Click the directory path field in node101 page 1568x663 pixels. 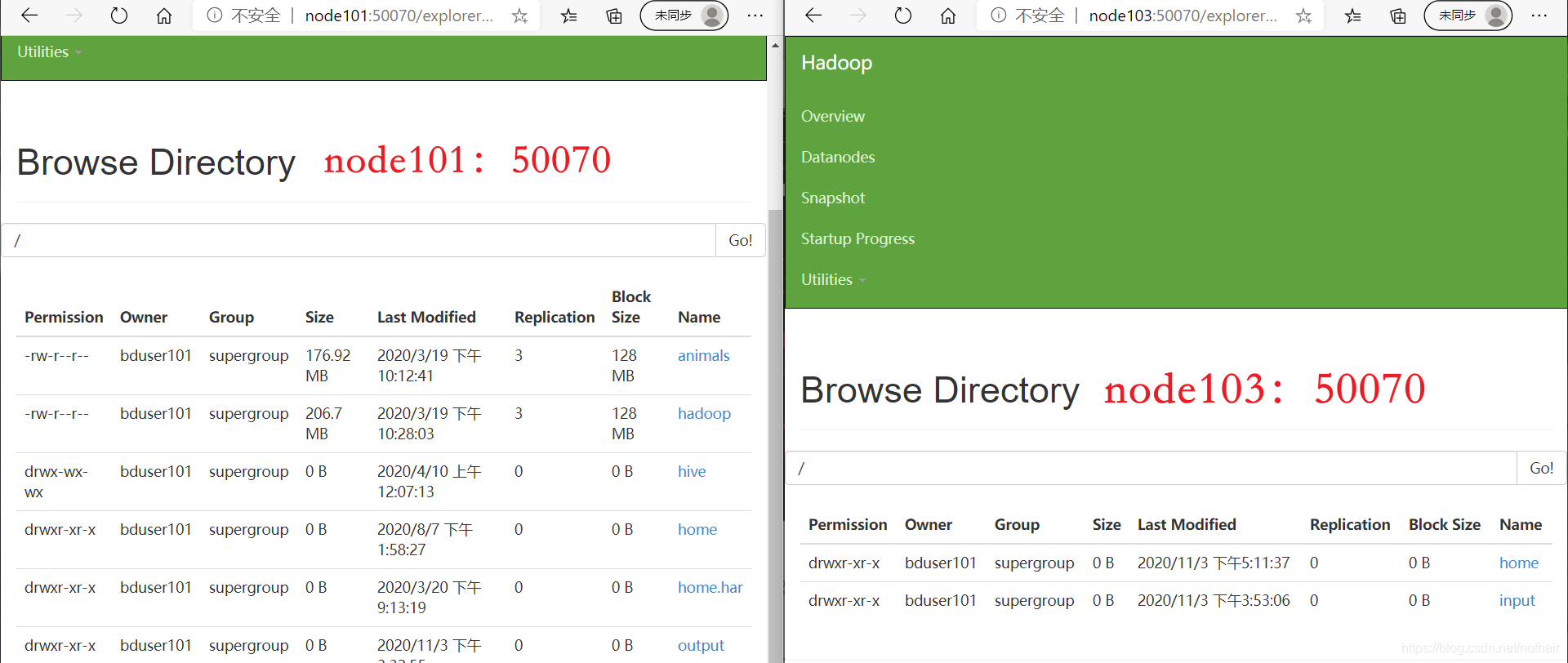pos(359,240)
